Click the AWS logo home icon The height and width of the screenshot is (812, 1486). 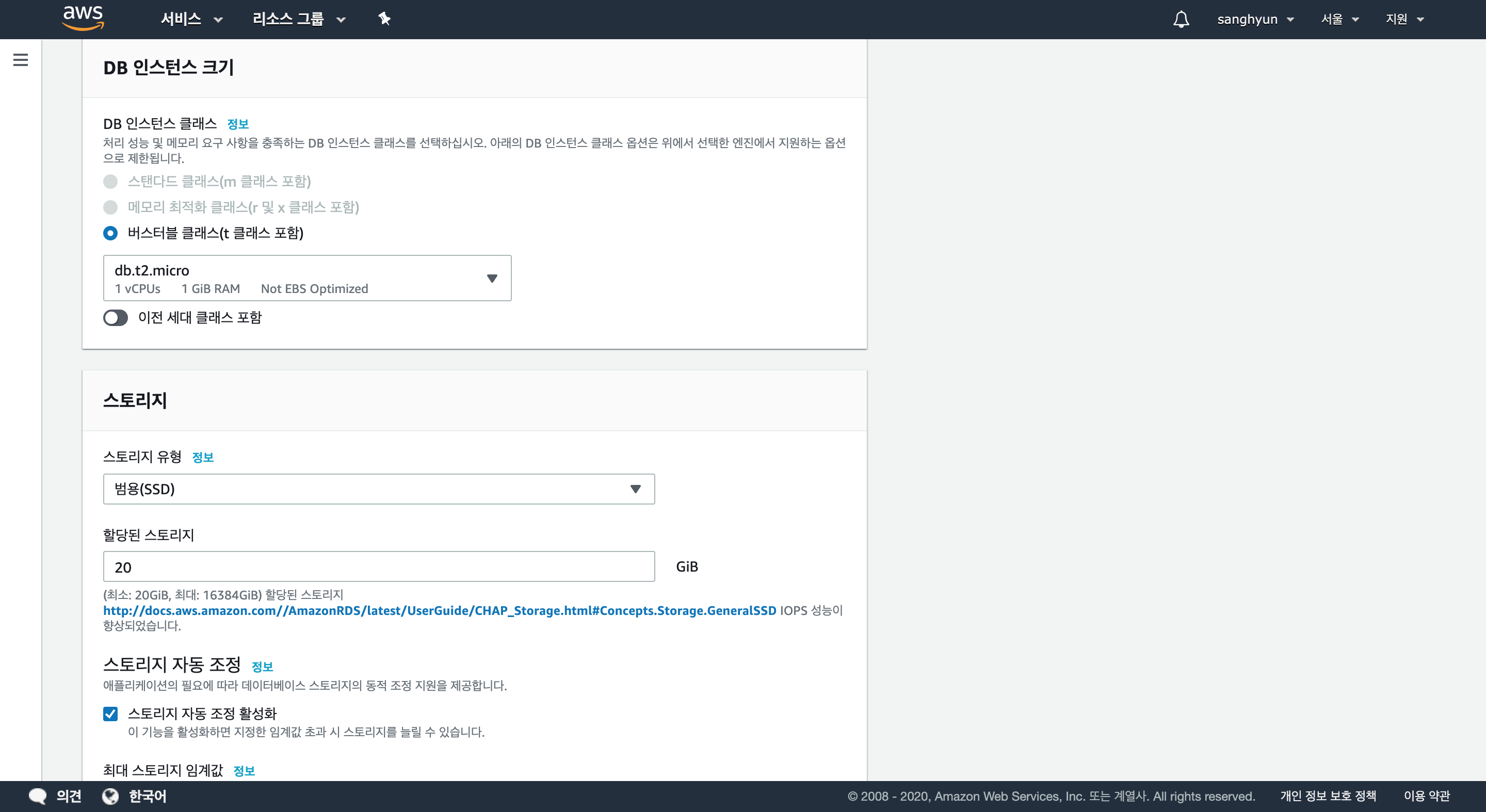coord(83,19)
